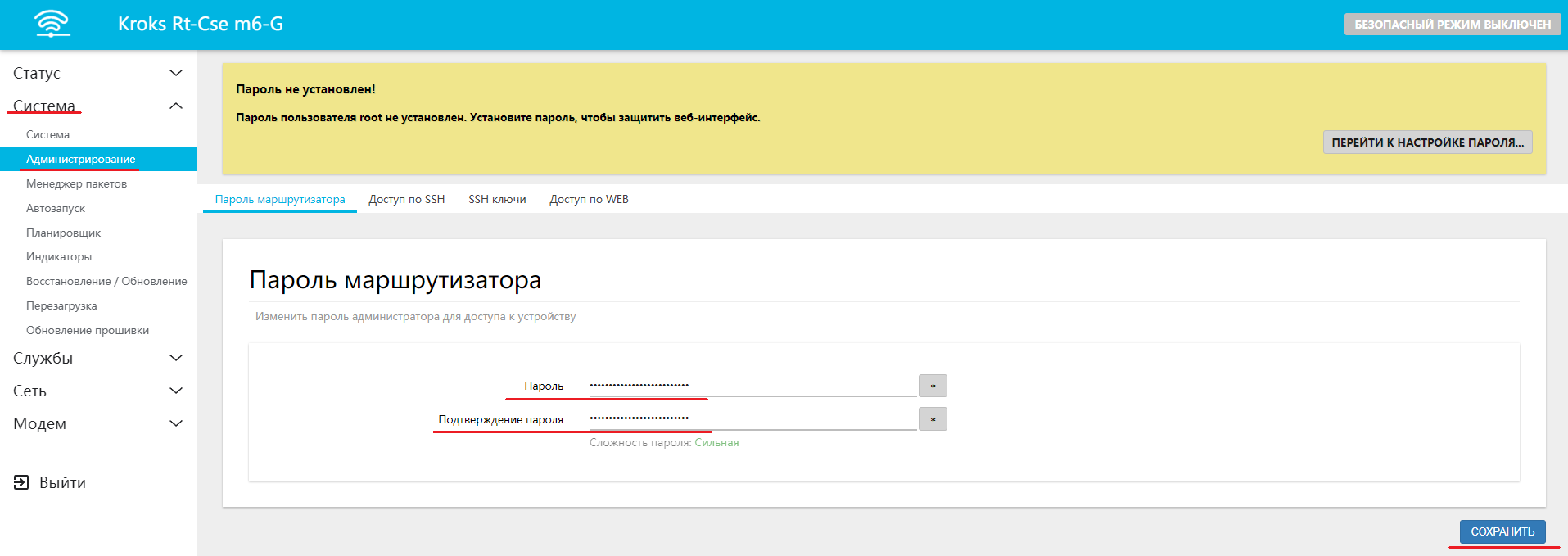
Task: Click Перейти к настройке пароля button
Action: click(x=1427, y=142)
